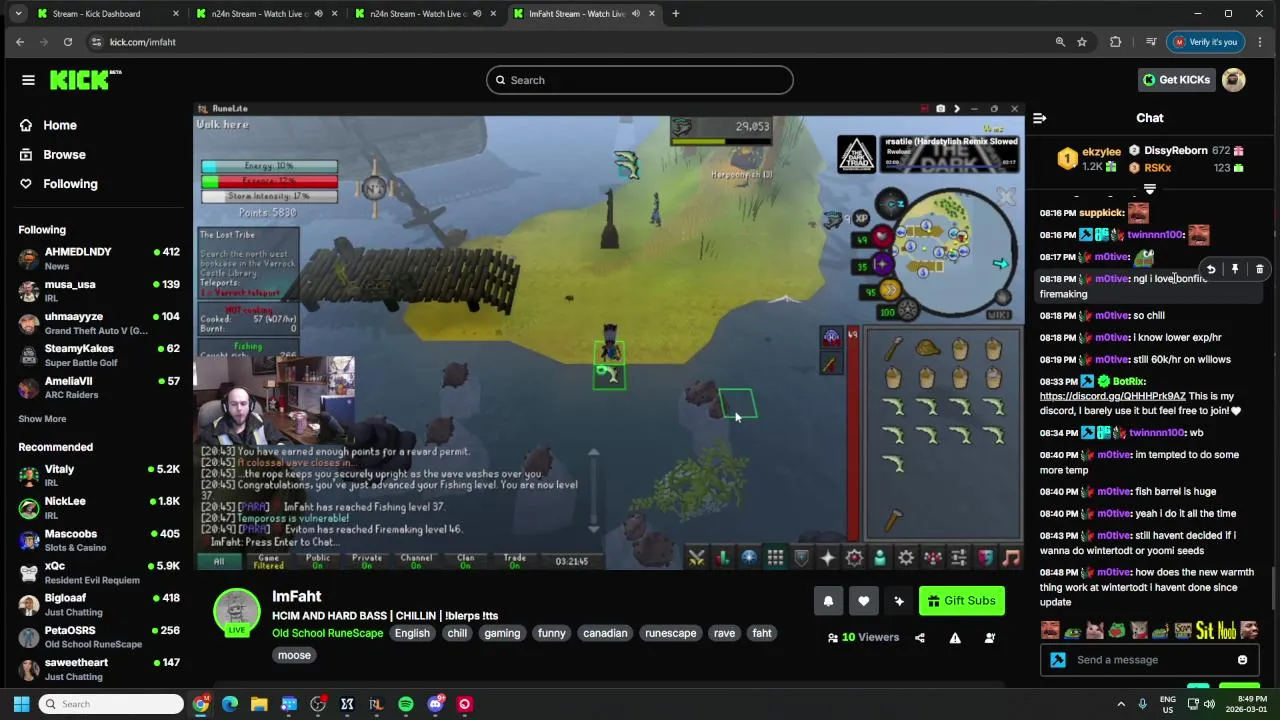The image size is (1280, 720).
Task: Click DissyReborn in gift leaderboard
Action: pyautogui.click(x=1175, y=151)
